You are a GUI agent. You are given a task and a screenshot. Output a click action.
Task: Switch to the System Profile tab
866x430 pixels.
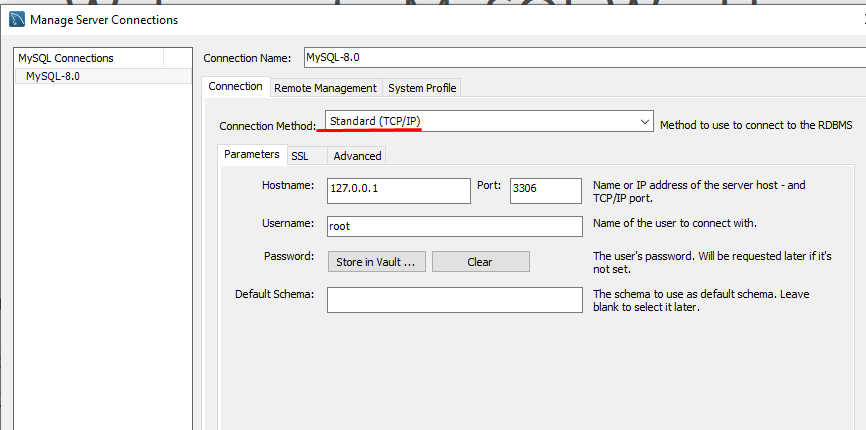421,88
